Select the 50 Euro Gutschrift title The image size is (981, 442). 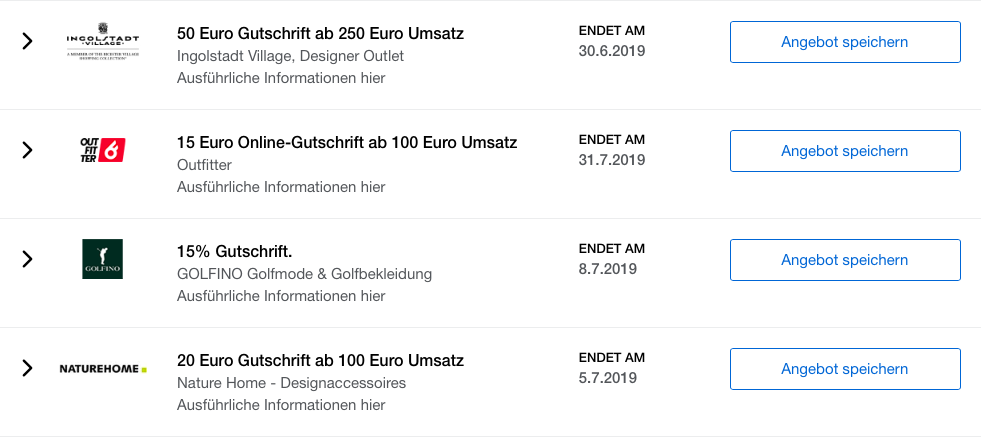[320, 33]
